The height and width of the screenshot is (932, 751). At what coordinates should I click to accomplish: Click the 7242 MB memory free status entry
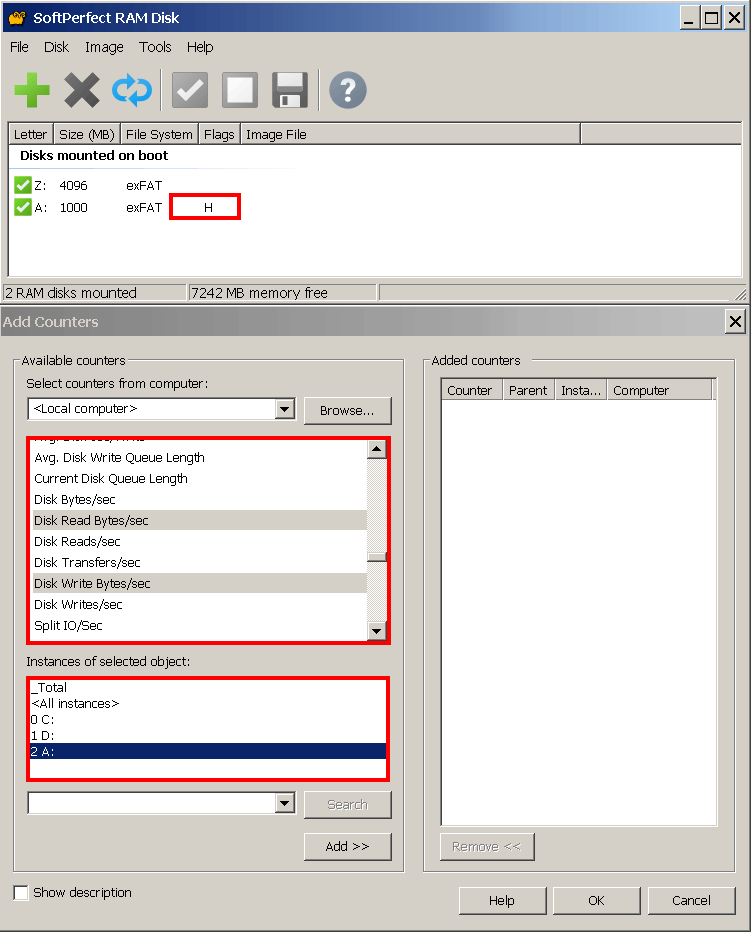[282, 292]
